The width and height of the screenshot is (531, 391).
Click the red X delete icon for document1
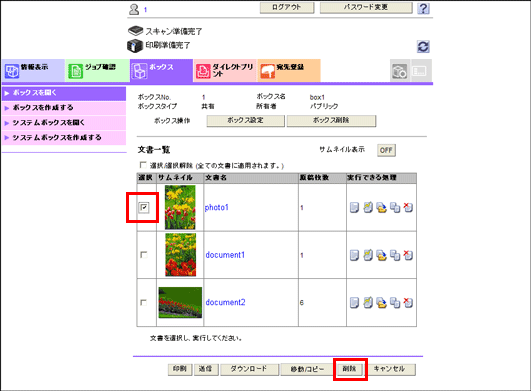click(408, 255)
